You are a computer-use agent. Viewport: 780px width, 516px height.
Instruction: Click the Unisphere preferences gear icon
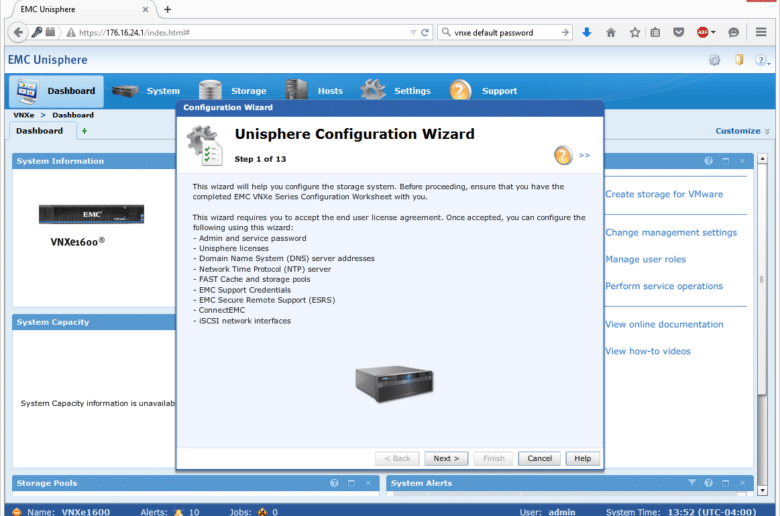coord(714,60)
